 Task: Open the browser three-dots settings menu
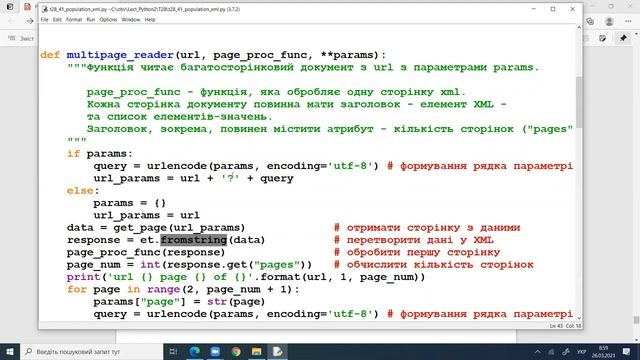pos(628,22)
